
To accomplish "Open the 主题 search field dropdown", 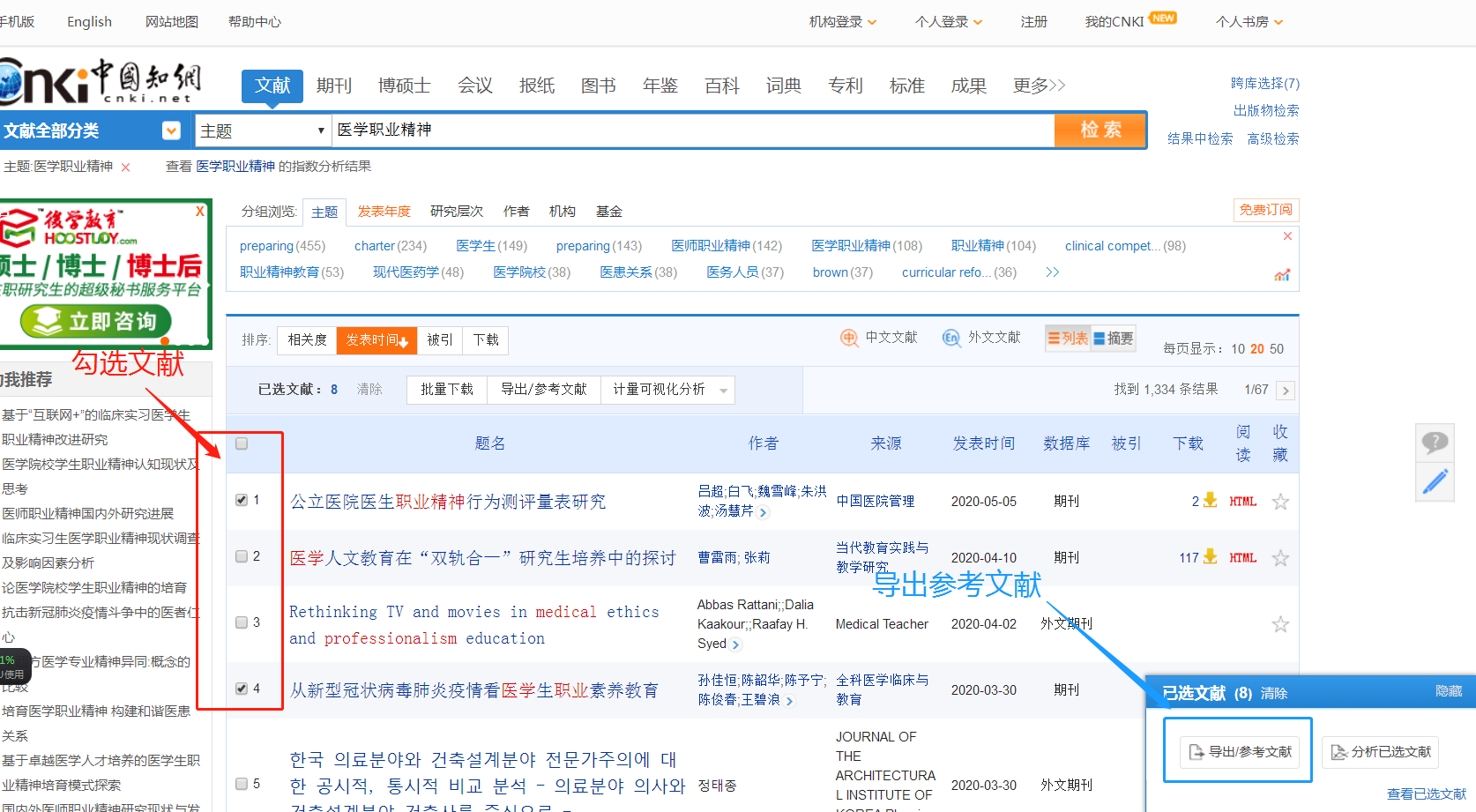I will click(x=262, y=130).
